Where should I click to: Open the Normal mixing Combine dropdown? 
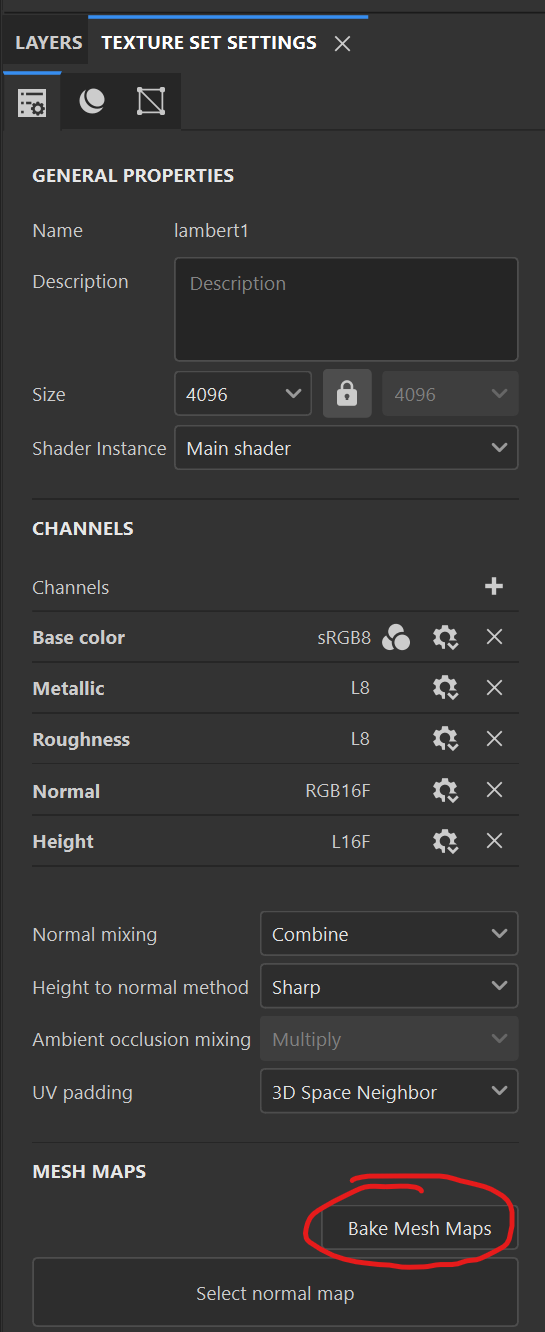coord(389,934)
